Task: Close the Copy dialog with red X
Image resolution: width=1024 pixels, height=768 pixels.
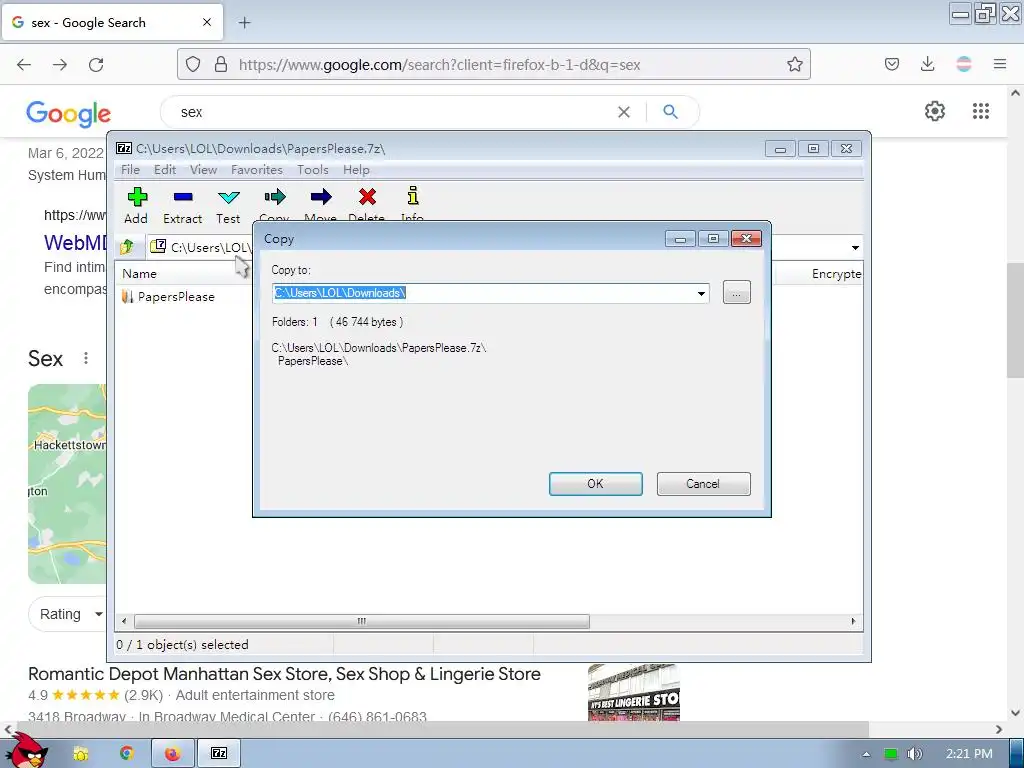Action: point(746,239)
